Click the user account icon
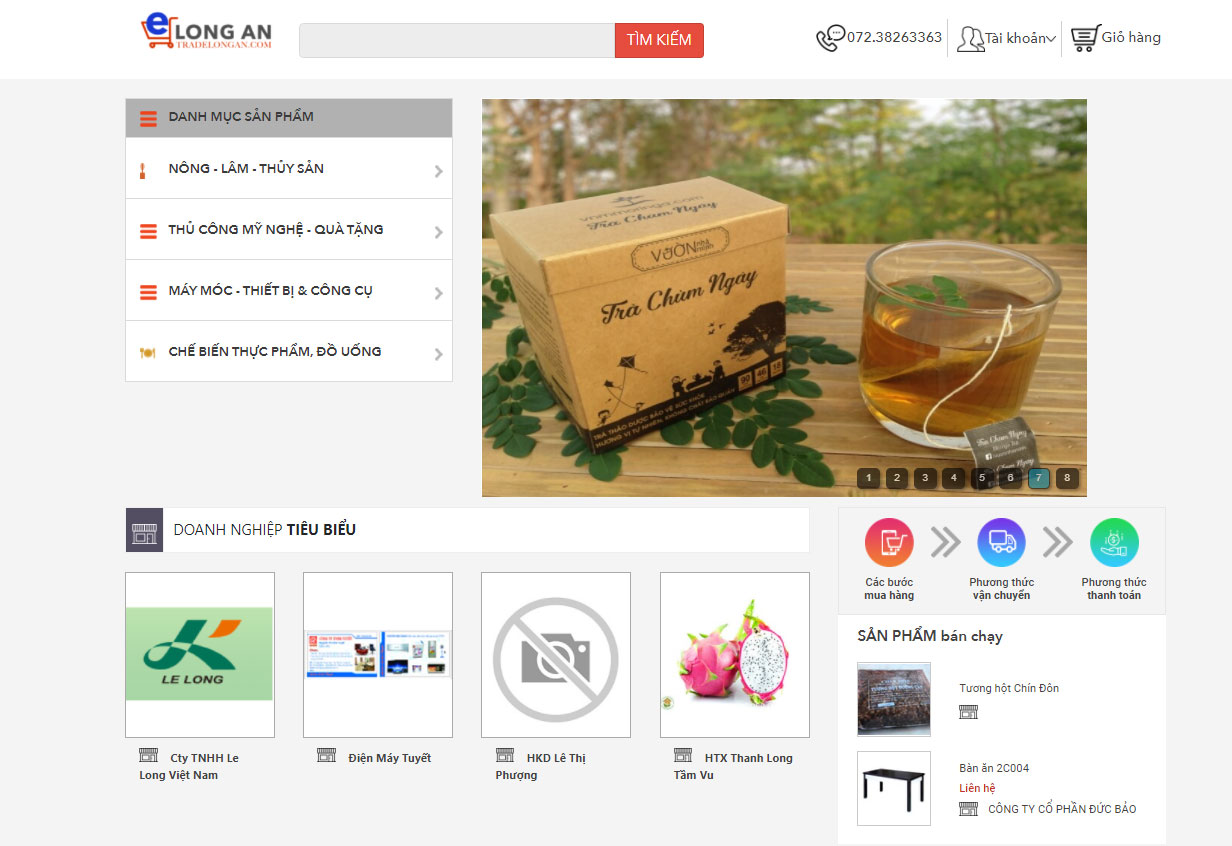 (x=970, y=39)
